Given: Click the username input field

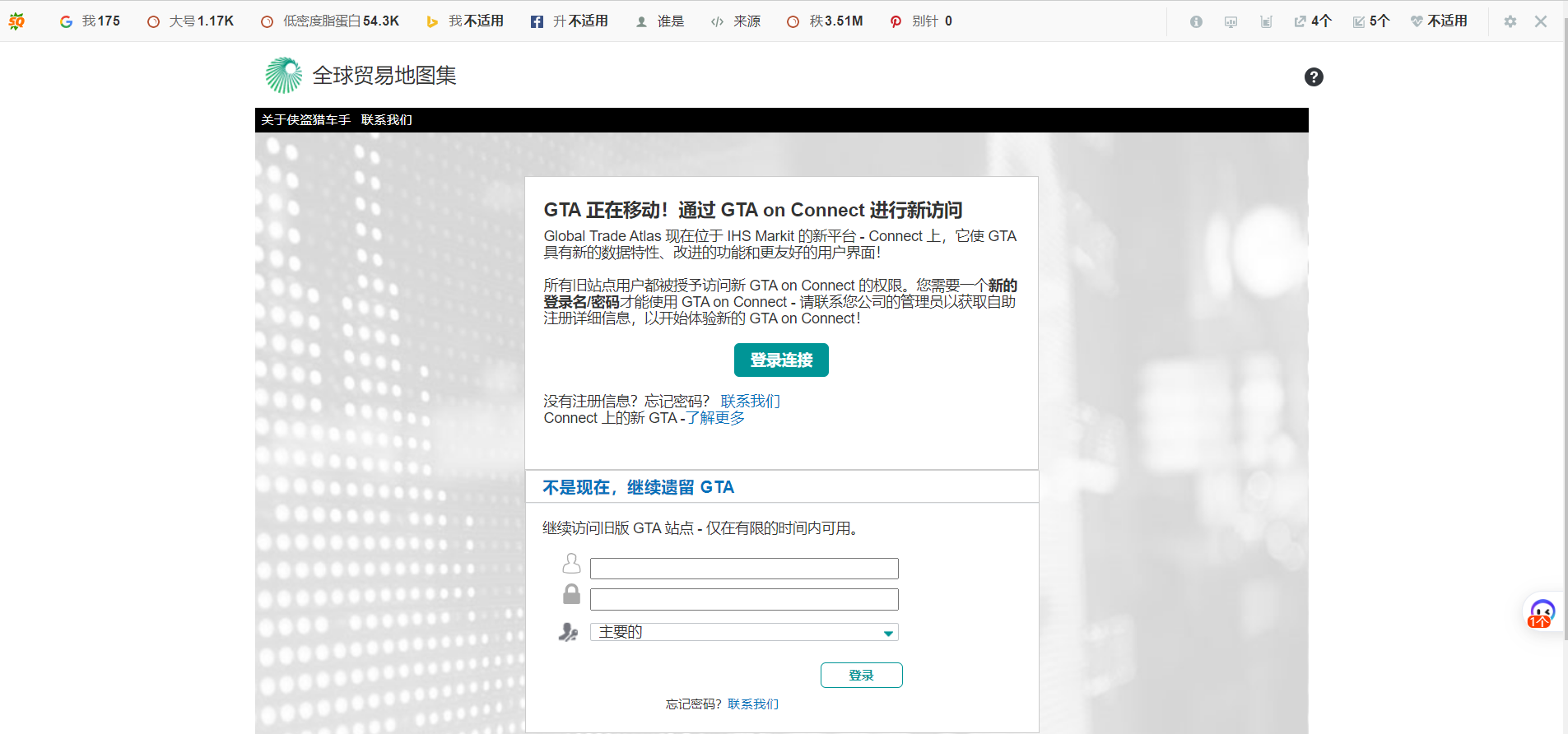Looking at the screenshot, I should click(744, 569).
